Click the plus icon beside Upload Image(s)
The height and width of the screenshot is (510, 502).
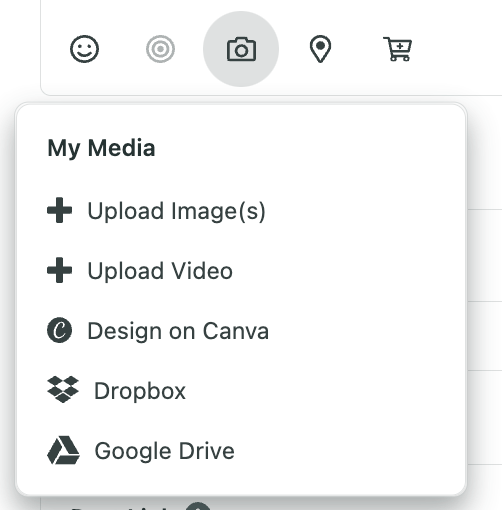click(x=59, y=210)
